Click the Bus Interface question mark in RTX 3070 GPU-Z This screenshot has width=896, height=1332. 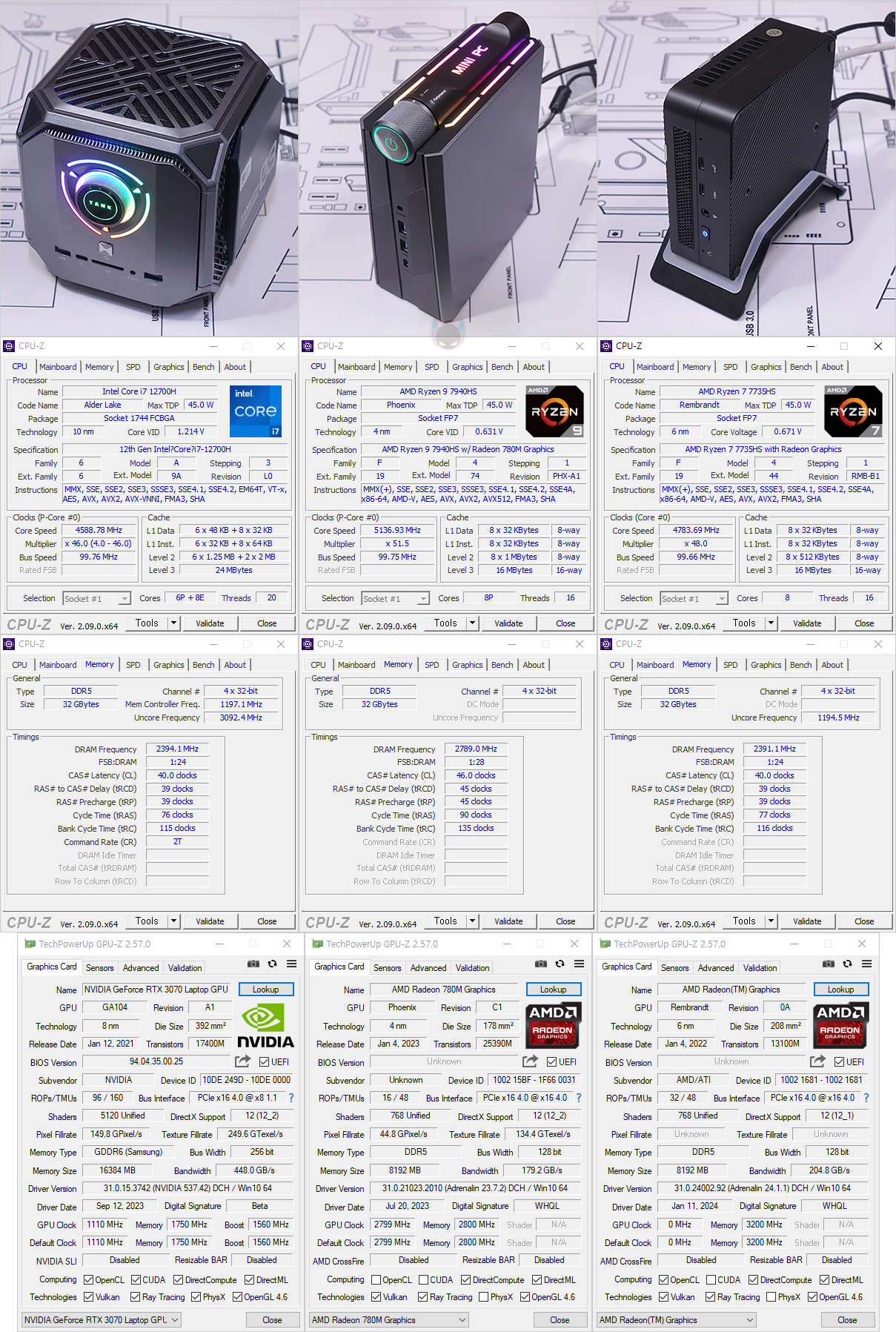(x=291, y=1099)
